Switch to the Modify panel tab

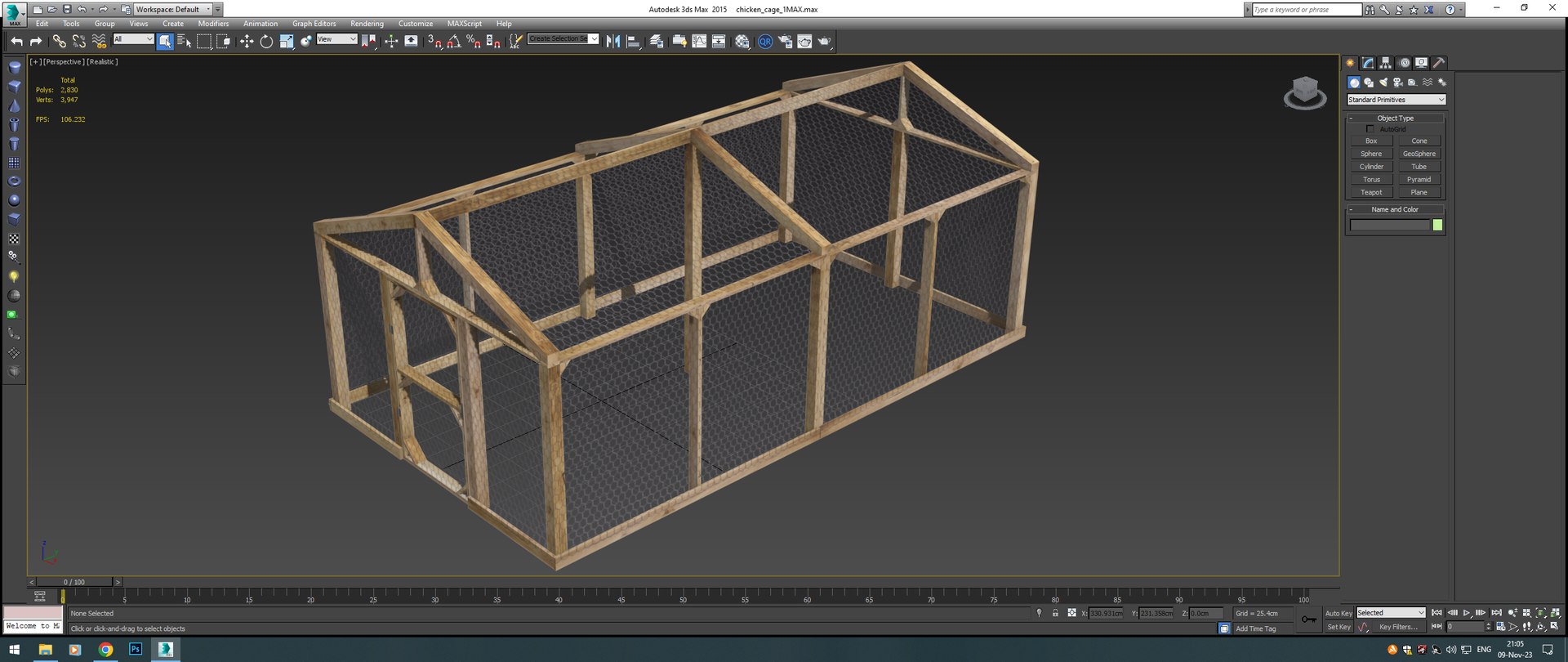click(1368, 63)
